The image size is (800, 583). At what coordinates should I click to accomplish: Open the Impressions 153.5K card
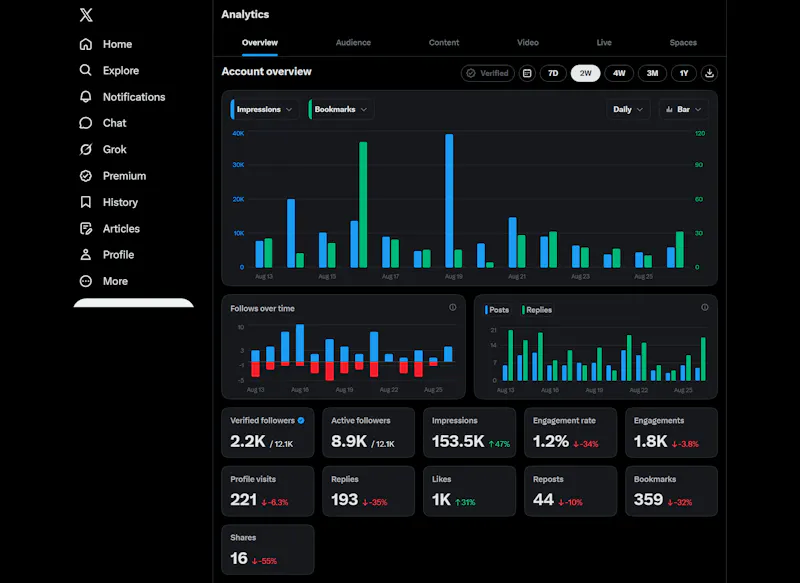click(469, 433)
